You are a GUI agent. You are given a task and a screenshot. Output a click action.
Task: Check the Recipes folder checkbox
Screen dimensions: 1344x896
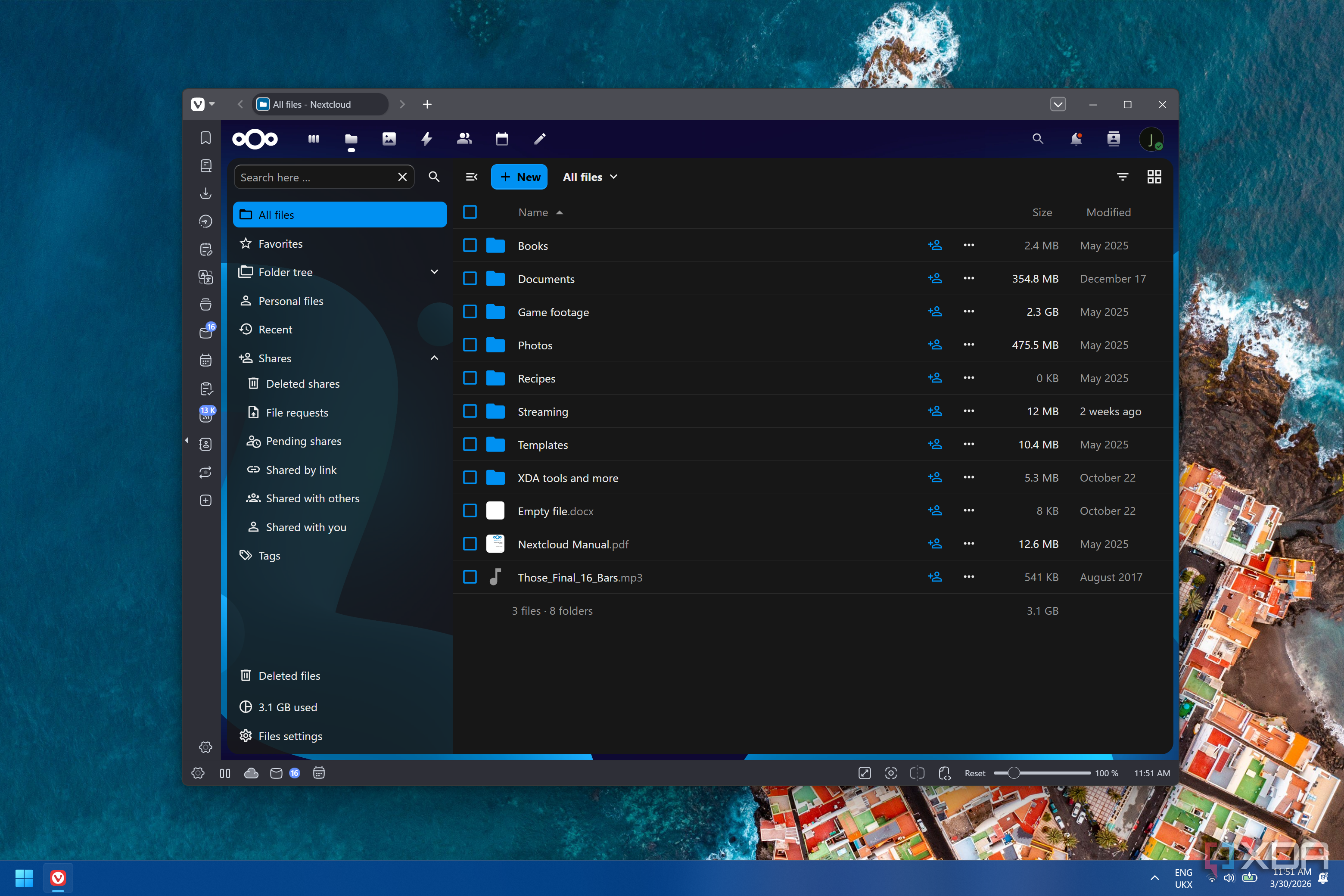click(470, 378)
